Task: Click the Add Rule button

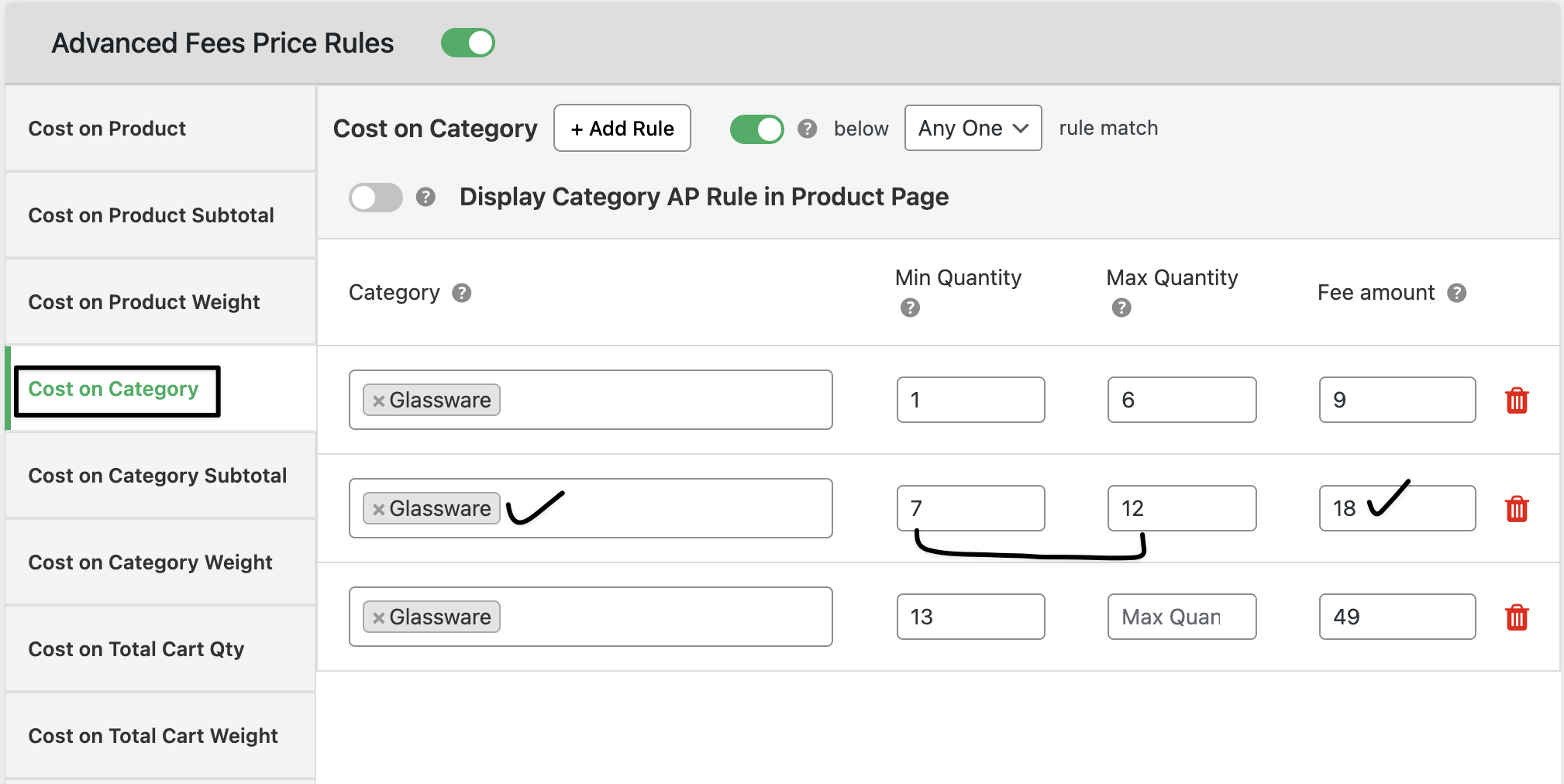Action: [x=622, y=129]
